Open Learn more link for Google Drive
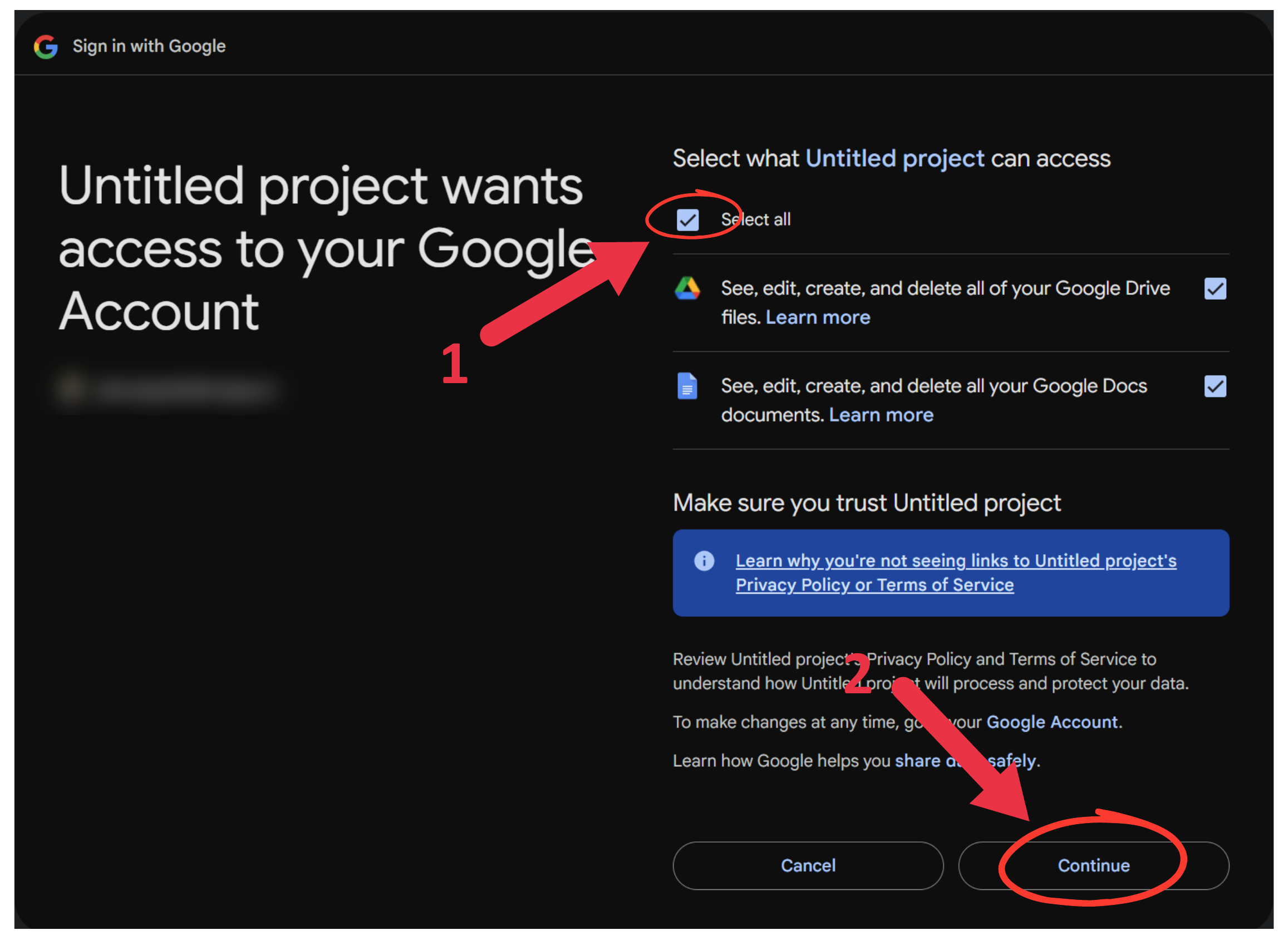Viewport: 1288px width, 940px height. (818, 317)
